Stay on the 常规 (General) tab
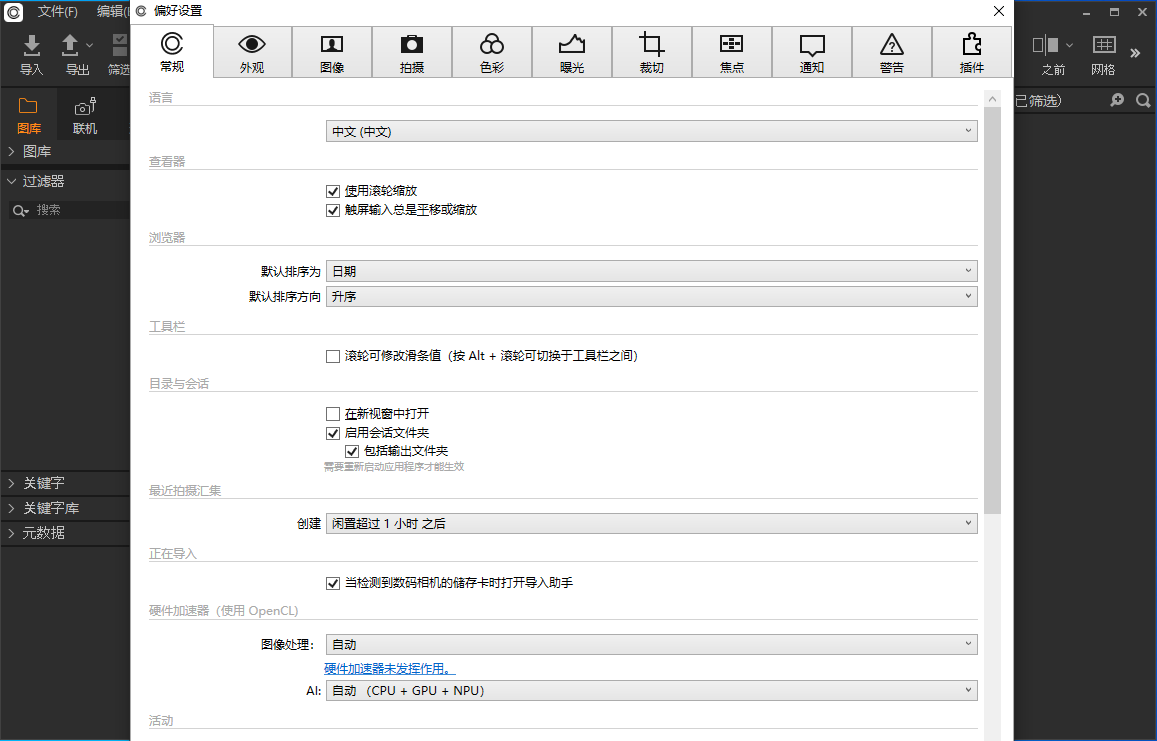This screenshot has height=741, width=1157. 171,51
